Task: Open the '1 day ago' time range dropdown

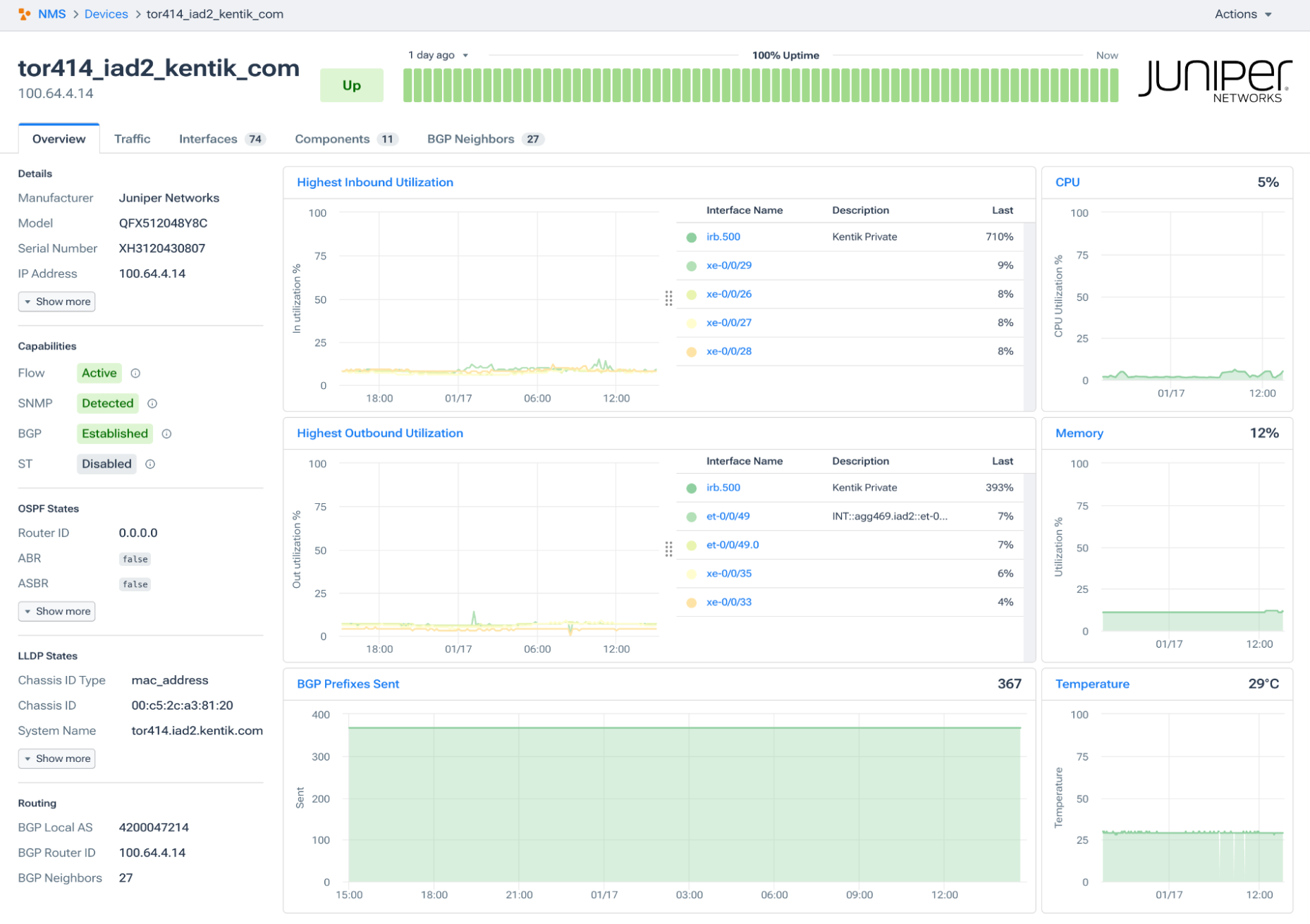Action: pos(439,55)
